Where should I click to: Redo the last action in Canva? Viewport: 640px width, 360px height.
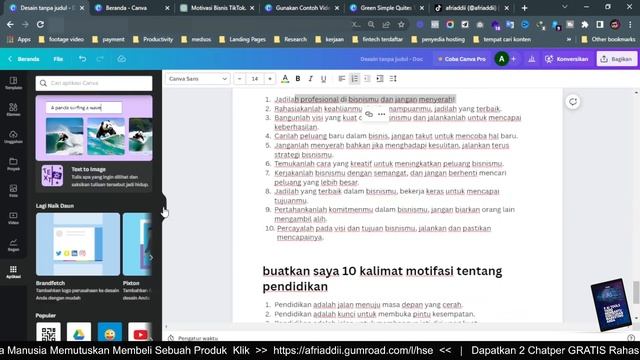coord(100,59)
